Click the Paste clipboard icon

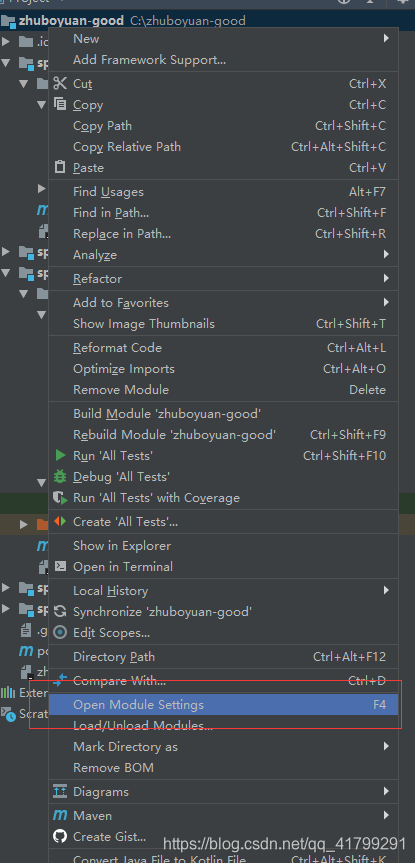coord(60,167)
